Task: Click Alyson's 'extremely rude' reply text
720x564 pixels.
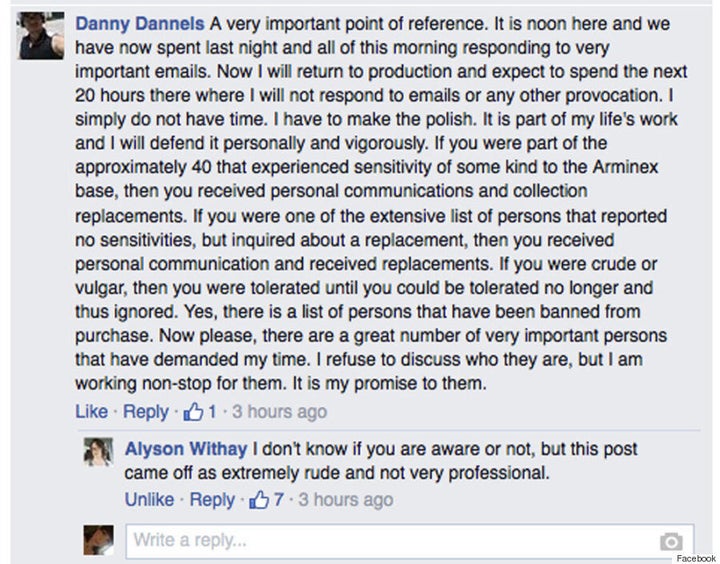Action: click(x=381, y=461)
